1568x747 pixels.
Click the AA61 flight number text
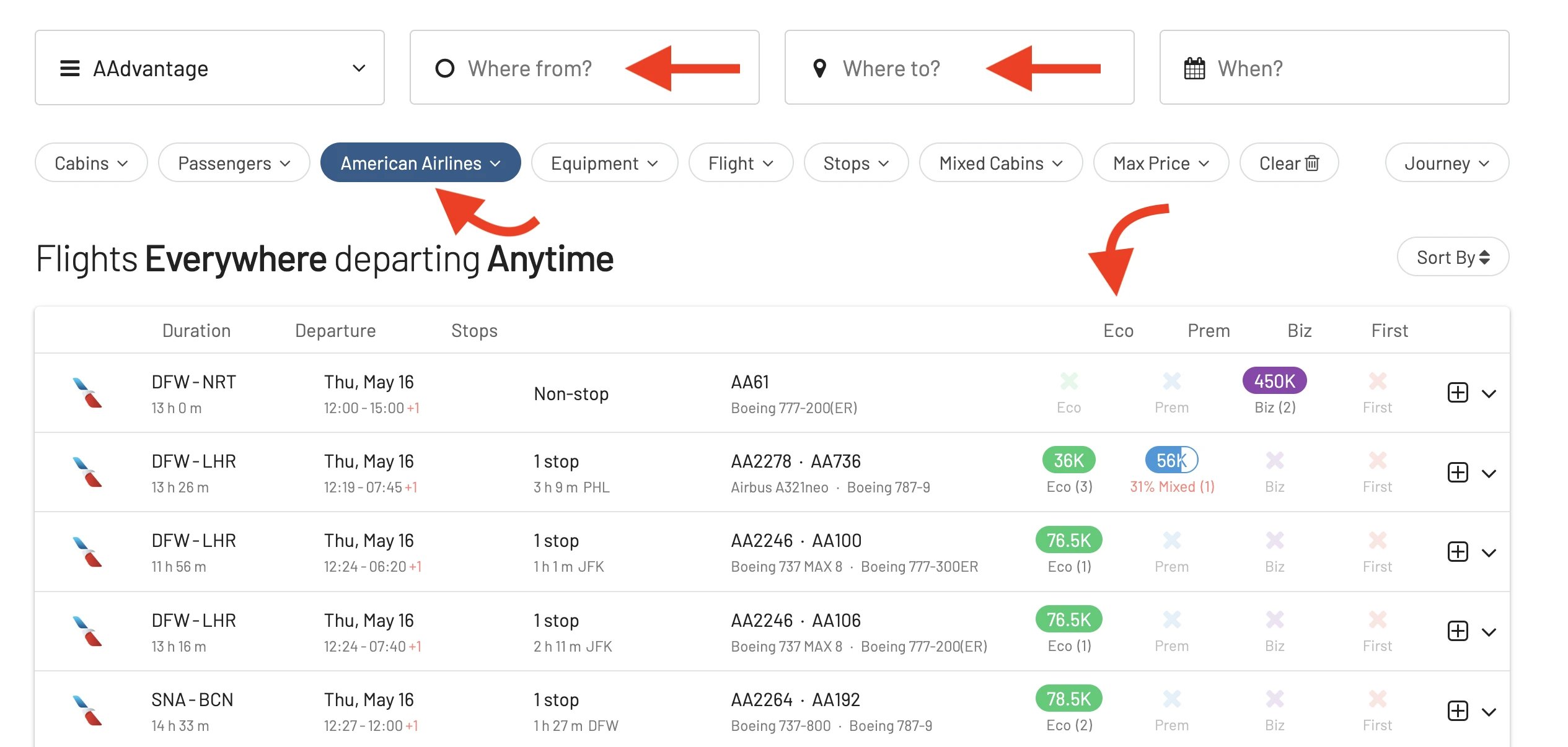tap(750, 382)
